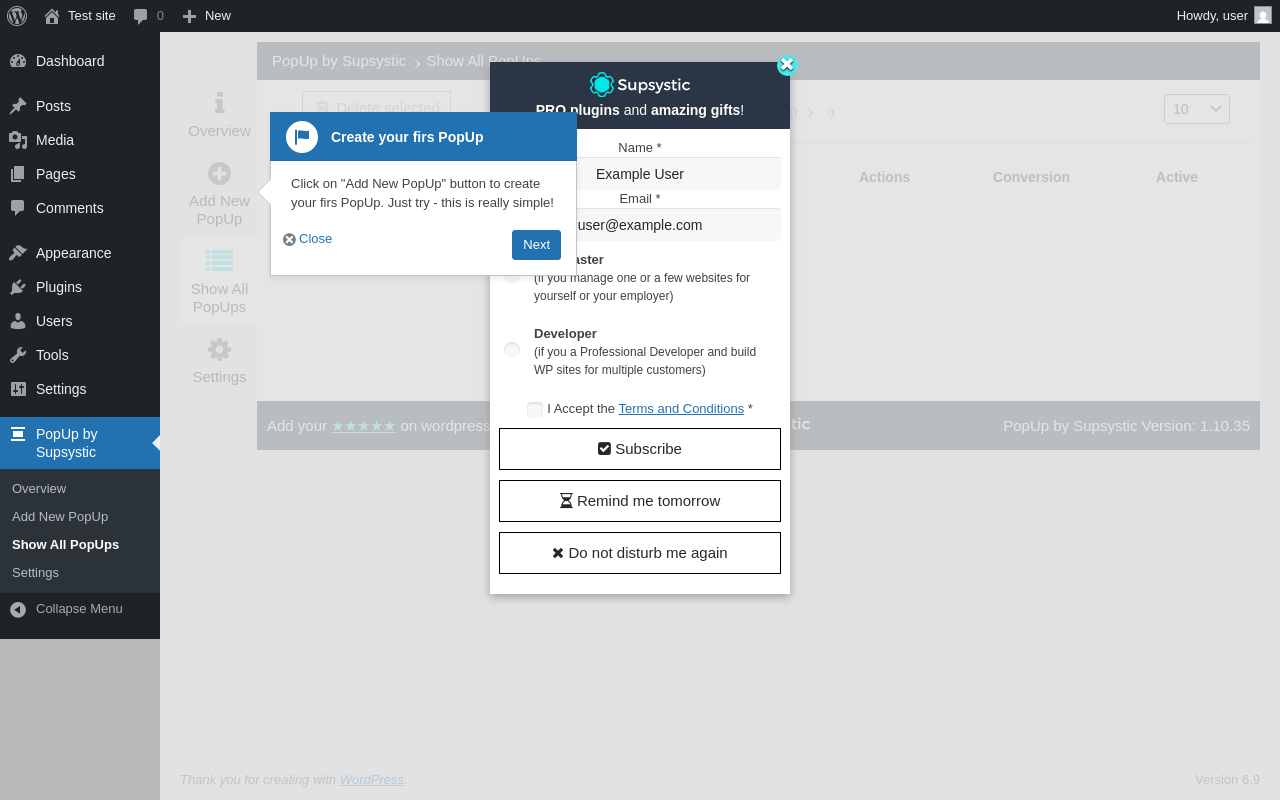Open WordPress Settings sliders icon
The image size is (1280, 800).
[18, 389]
